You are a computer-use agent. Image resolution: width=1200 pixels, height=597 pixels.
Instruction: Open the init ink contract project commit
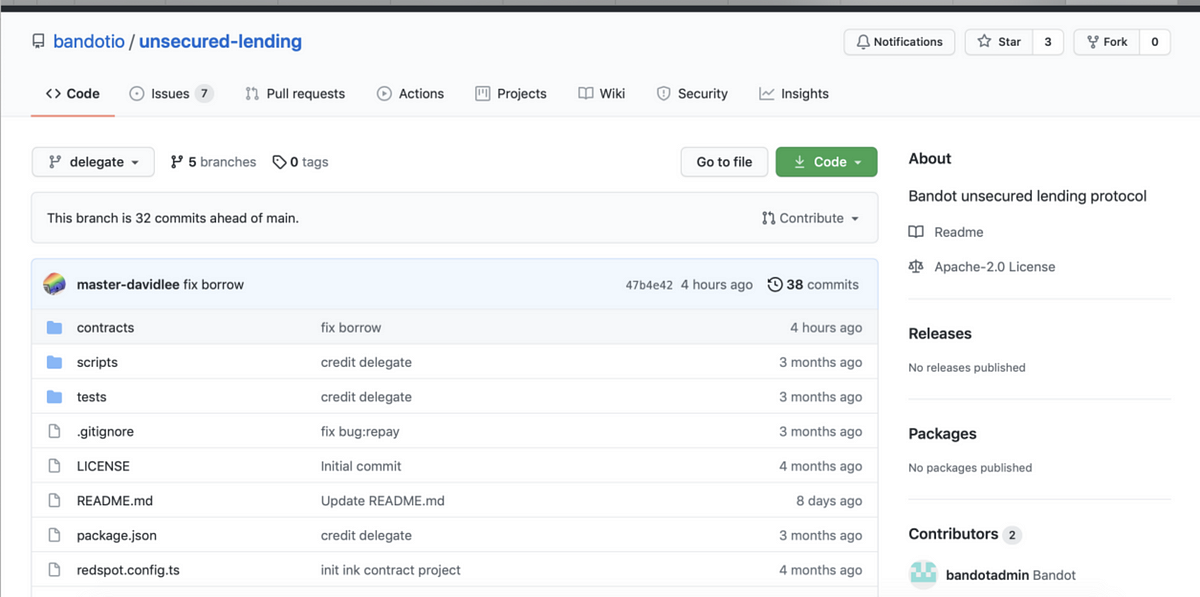(x=391, y=570)
